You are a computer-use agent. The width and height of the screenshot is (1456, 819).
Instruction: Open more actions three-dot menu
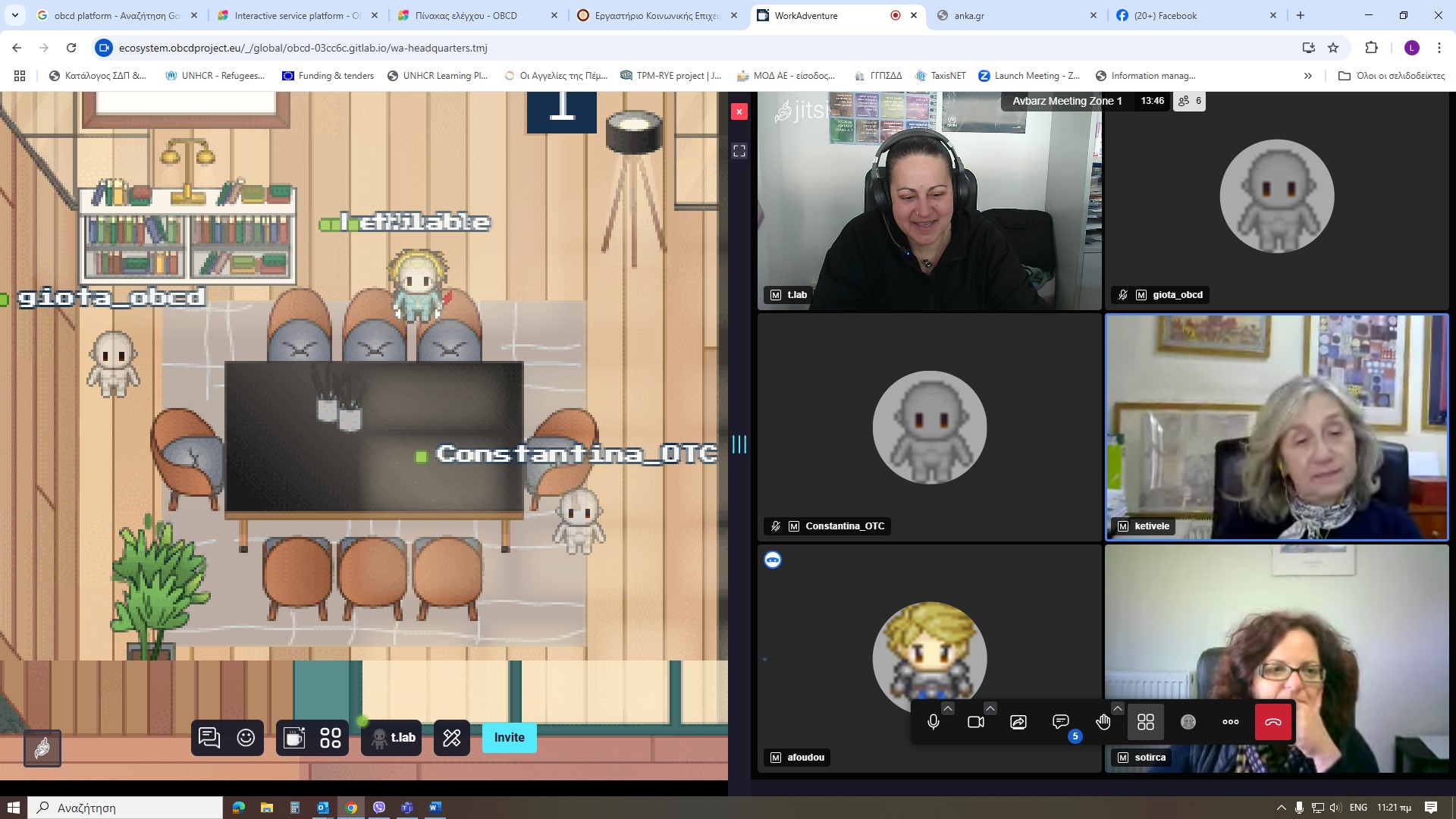(1231, 722)
